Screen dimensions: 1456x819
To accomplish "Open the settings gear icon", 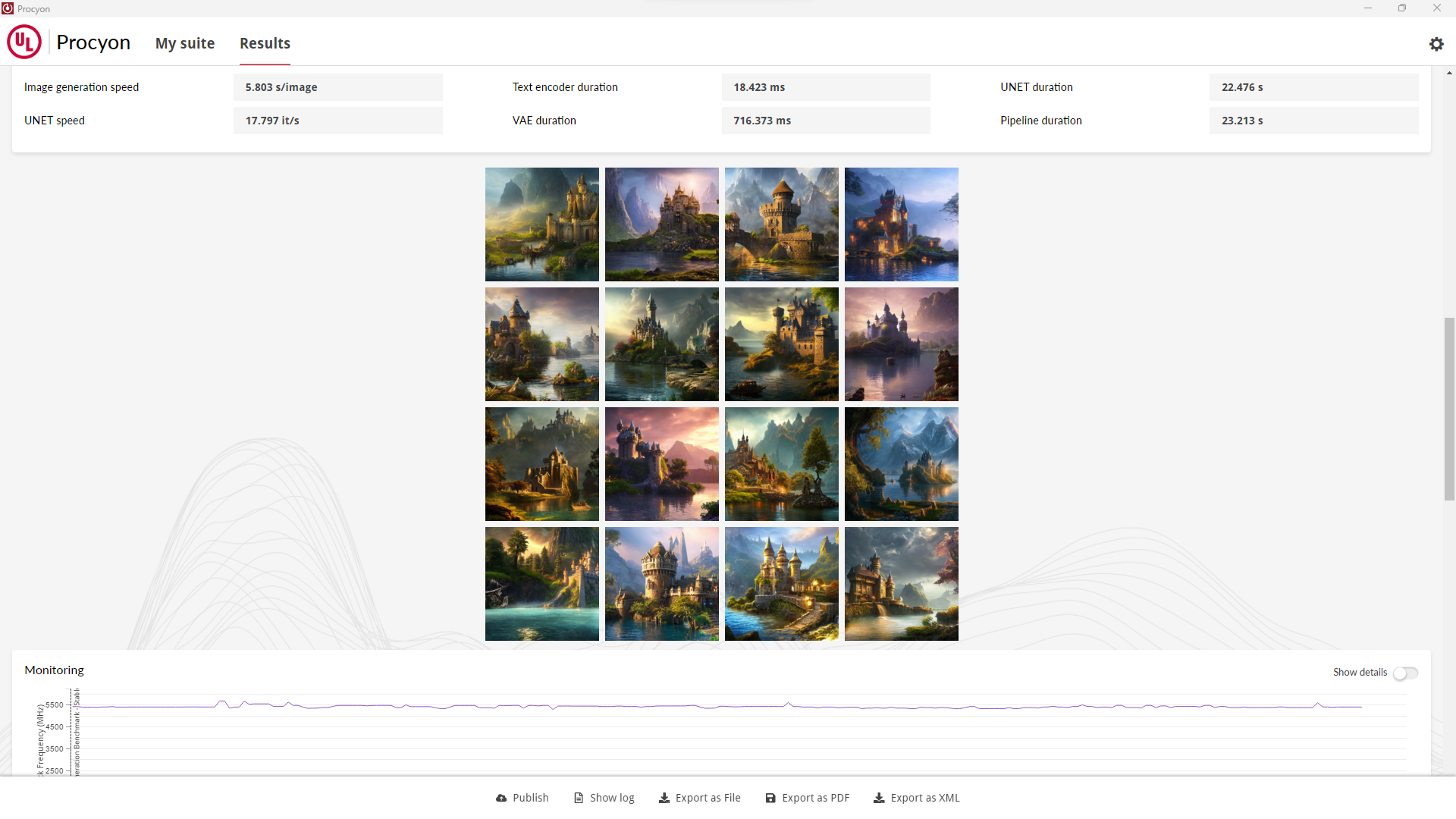I will [1436, 44].
